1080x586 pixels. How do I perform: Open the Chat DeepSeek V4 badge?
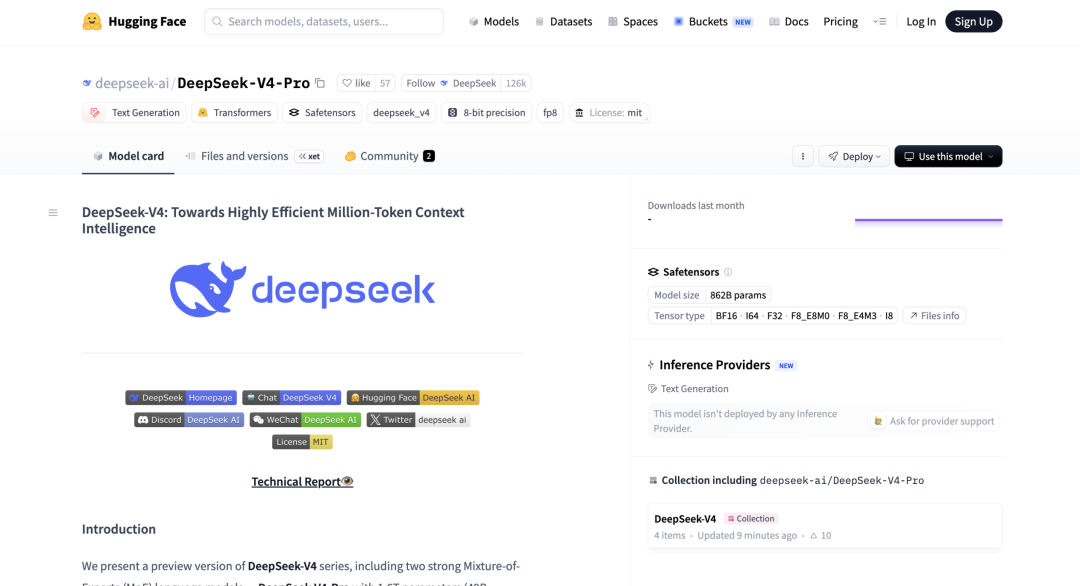click(x=291, y=397)
